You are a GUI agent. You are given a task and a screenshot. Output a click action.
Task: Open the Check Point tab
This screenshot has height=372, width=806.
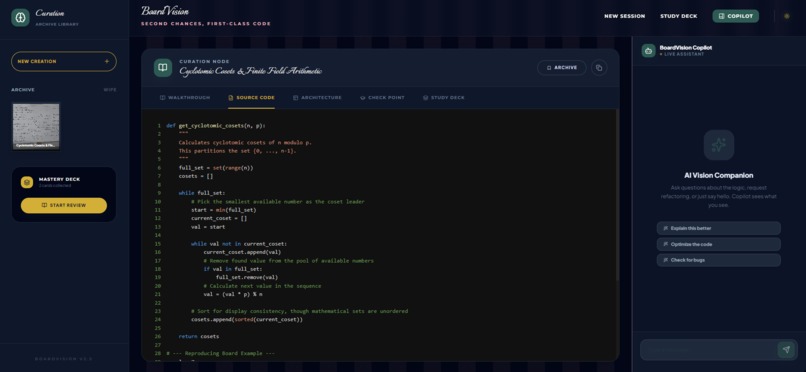[x=382, y=98]
